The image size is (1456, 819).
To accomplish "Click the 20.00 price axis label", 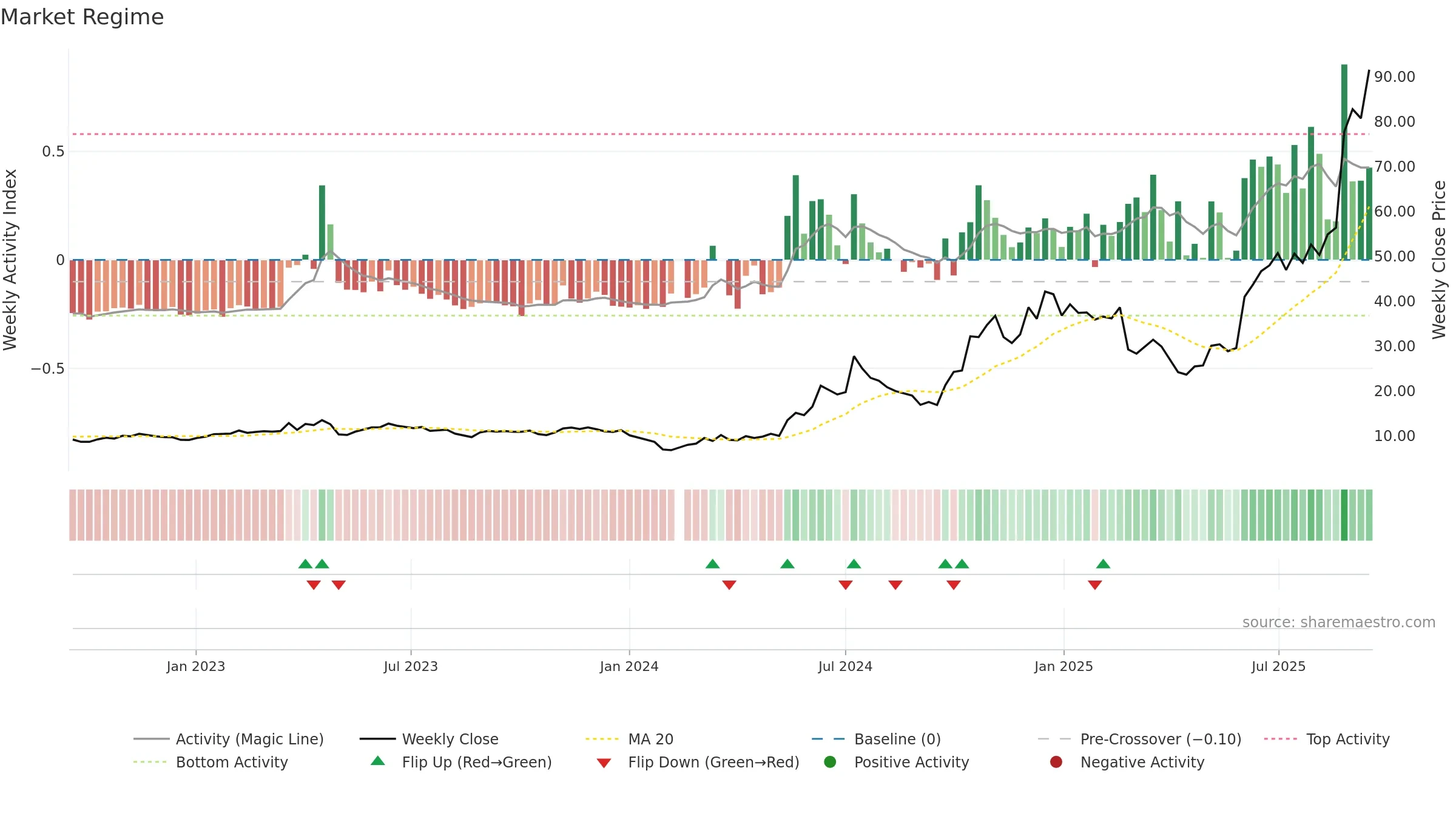I will pos(1394,391).
